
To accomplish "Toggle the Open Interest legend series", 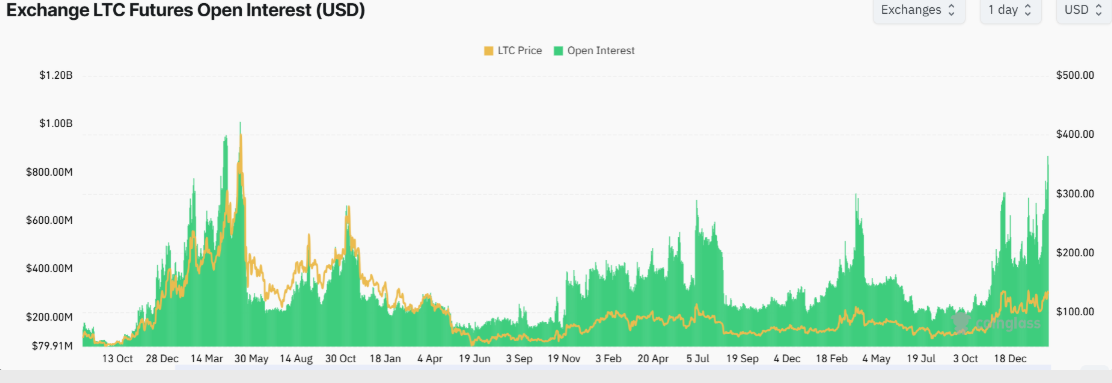I will (594, 50).
